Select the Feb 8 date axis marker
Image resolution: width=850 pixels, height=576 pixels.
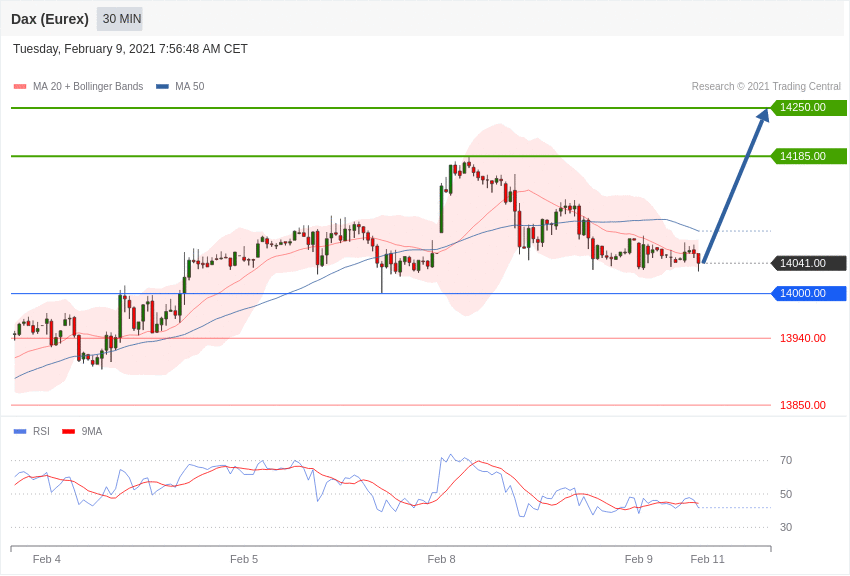pyautogui.click(x=441, y=559)
